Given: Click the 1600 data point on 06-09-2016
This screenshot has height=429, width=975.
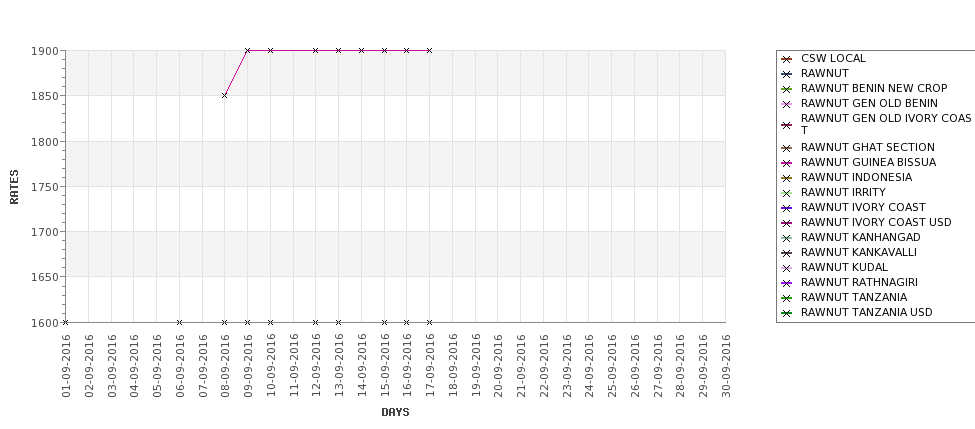Looking at the screenshot, I should [x=179, y=322].
